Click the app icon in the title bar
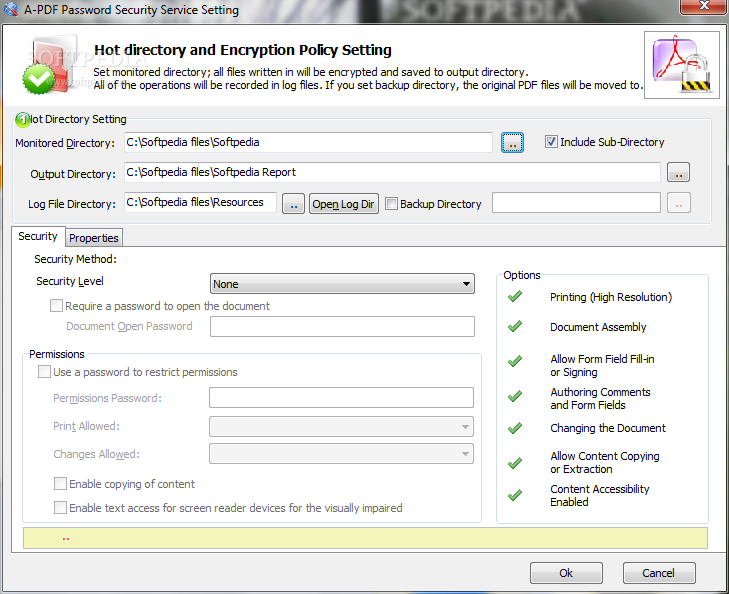729x594 pixels. click(10, 9)
